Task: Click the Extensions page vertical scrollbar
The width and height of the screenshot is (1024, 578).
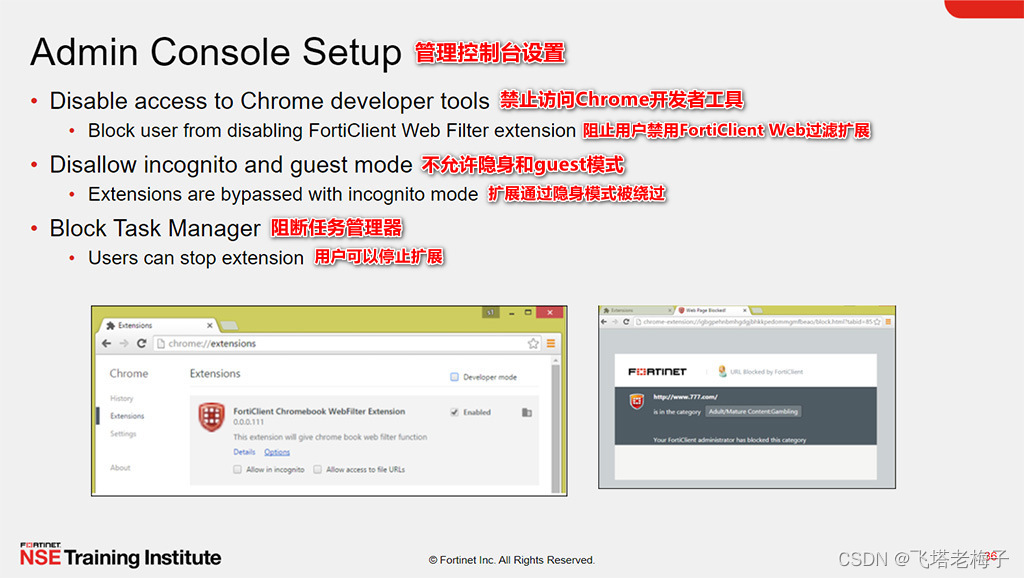Action: coord(556,425)
